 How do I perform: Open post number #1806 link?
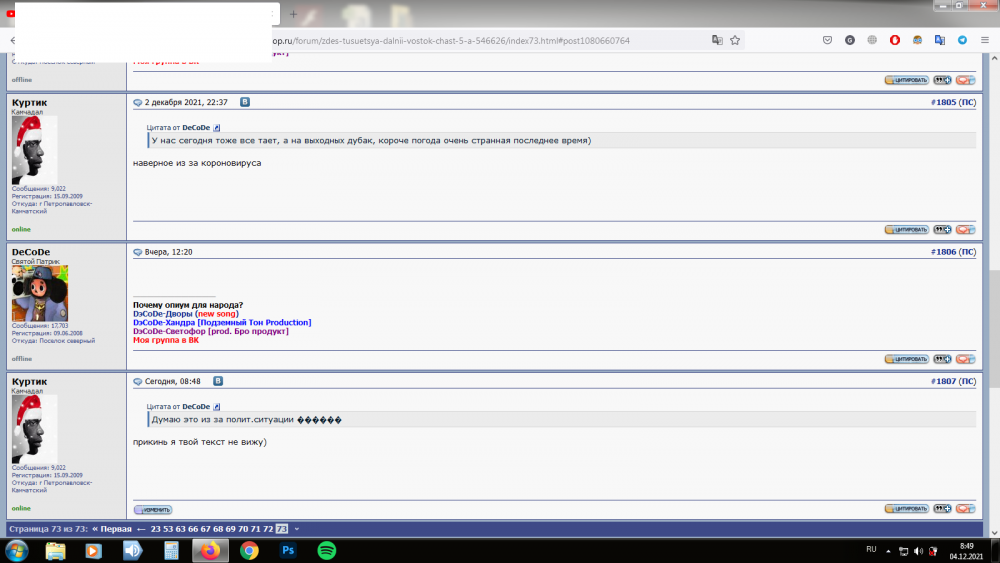943,252
